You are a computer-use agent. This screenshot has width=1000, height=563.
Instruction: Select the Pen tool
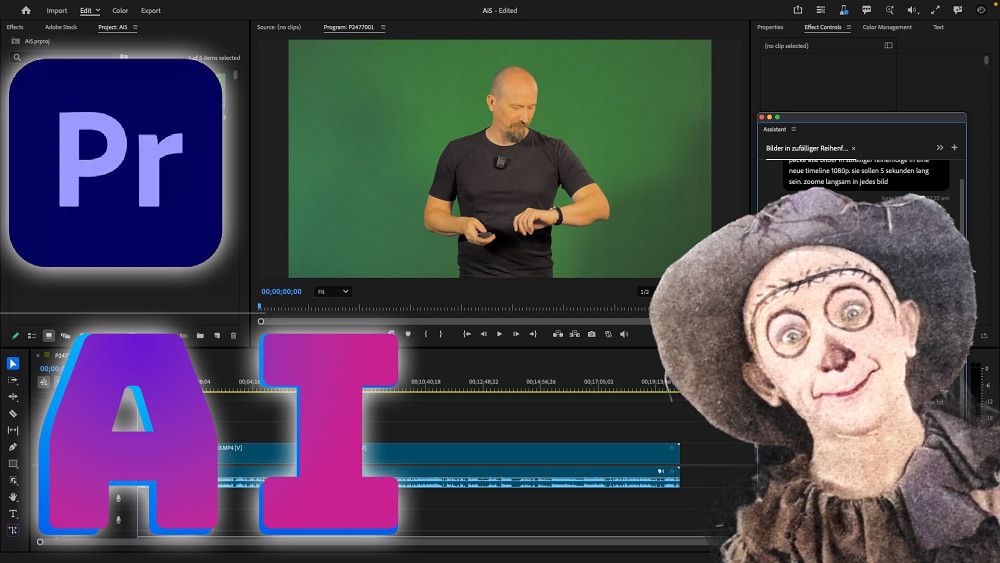coord(13,447)
